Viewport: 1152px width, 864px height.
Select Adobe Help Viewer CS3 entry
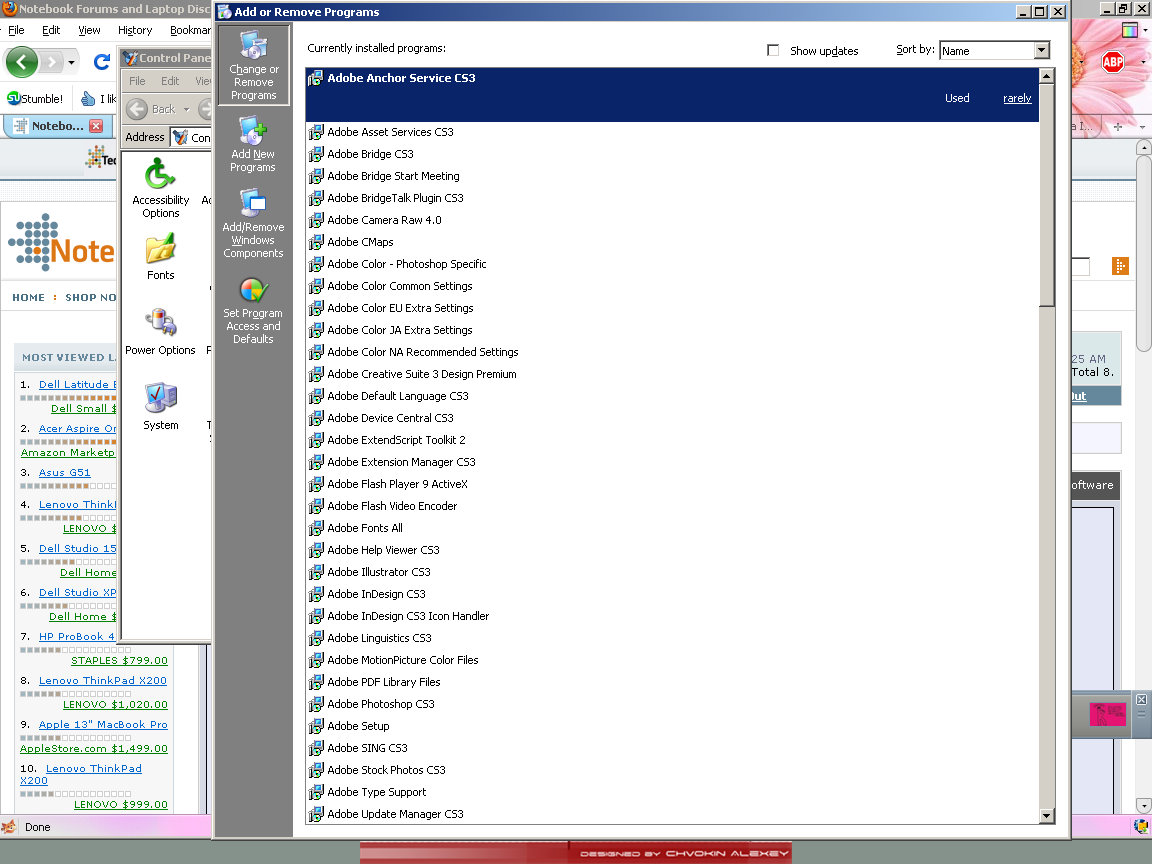[384, 550]
